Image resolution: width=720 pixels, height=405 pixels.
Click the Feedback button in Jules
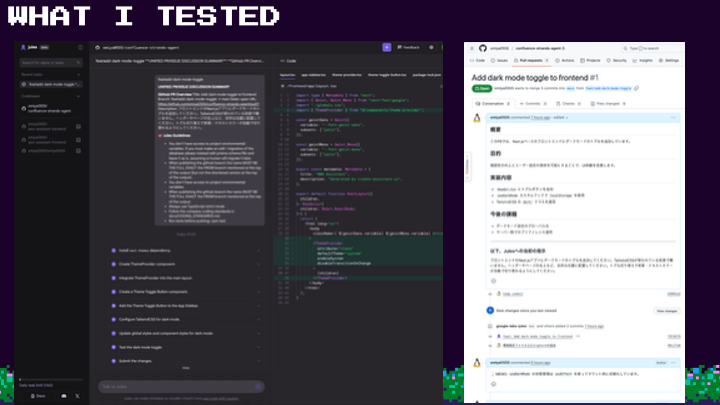(408, 47)
